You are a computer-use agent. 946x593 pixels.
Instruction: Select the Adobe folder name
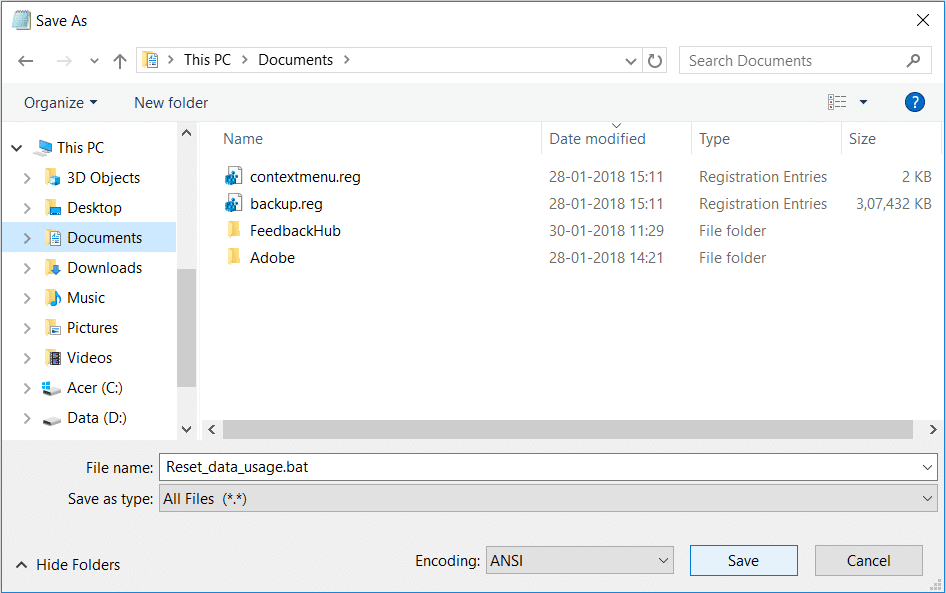272,258
